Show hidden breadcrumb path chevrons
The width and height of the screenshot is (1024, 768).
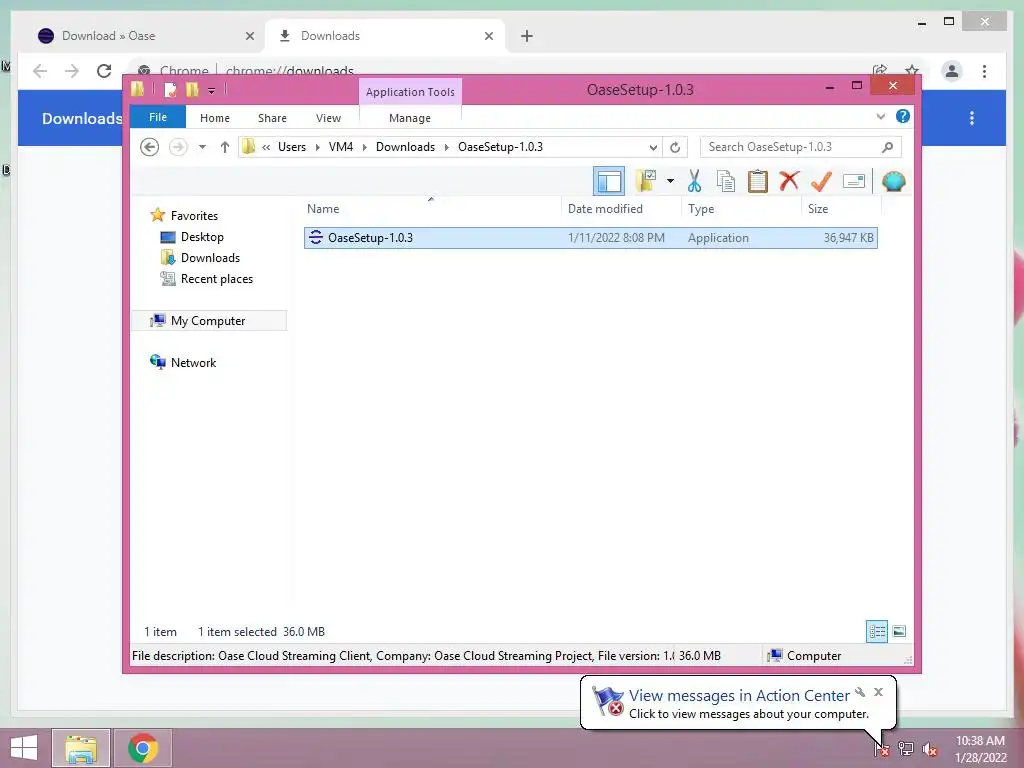click(266, 148)
